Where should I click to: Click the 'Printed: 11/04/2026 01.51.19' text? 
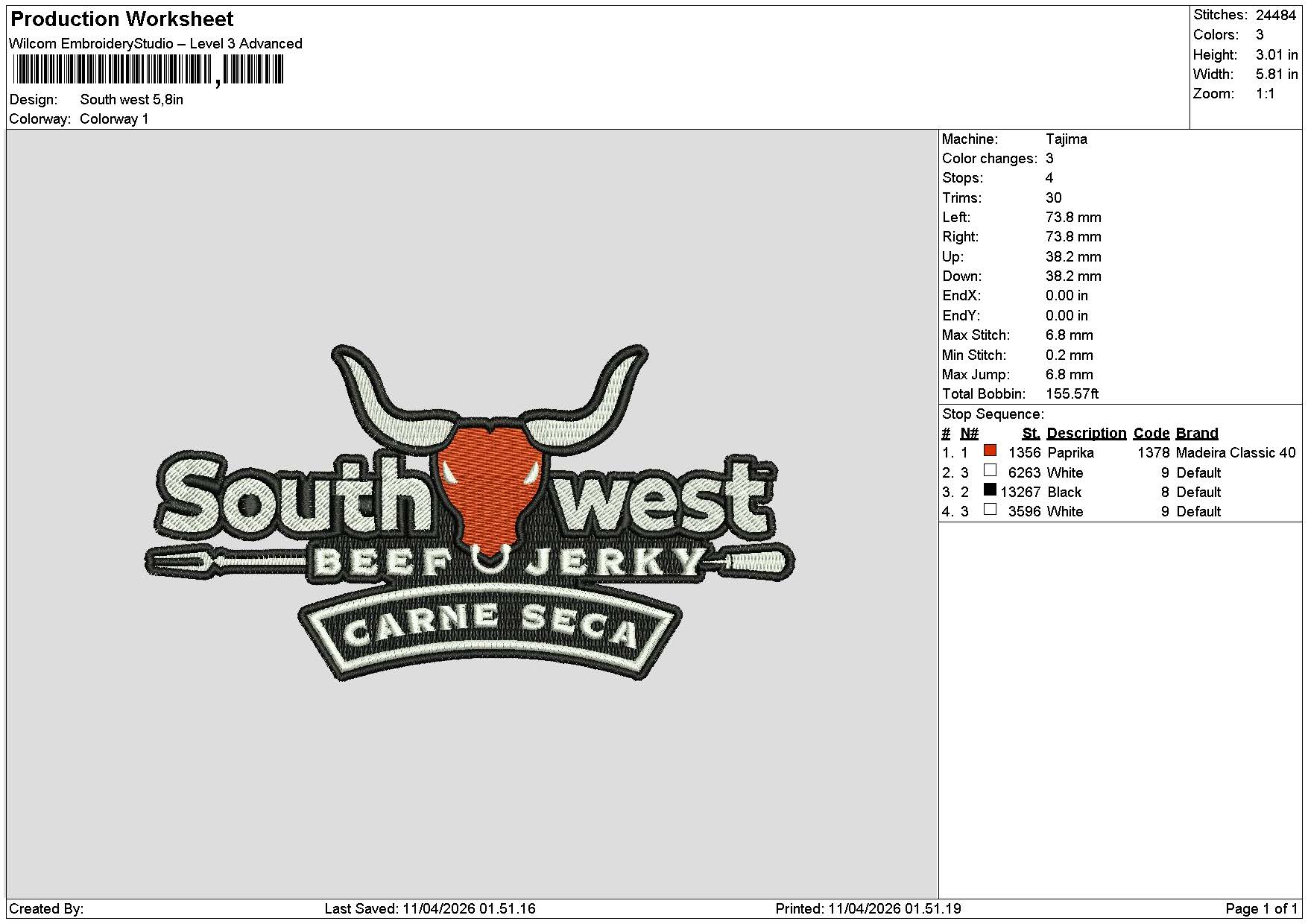tap(868, 909)
